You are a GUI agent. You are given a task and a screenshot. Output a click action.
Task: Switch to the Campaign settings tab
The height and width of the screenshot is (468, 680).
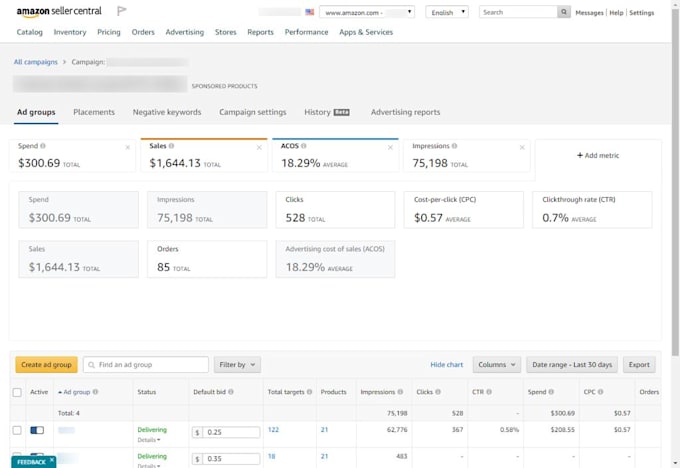[253, 112]
